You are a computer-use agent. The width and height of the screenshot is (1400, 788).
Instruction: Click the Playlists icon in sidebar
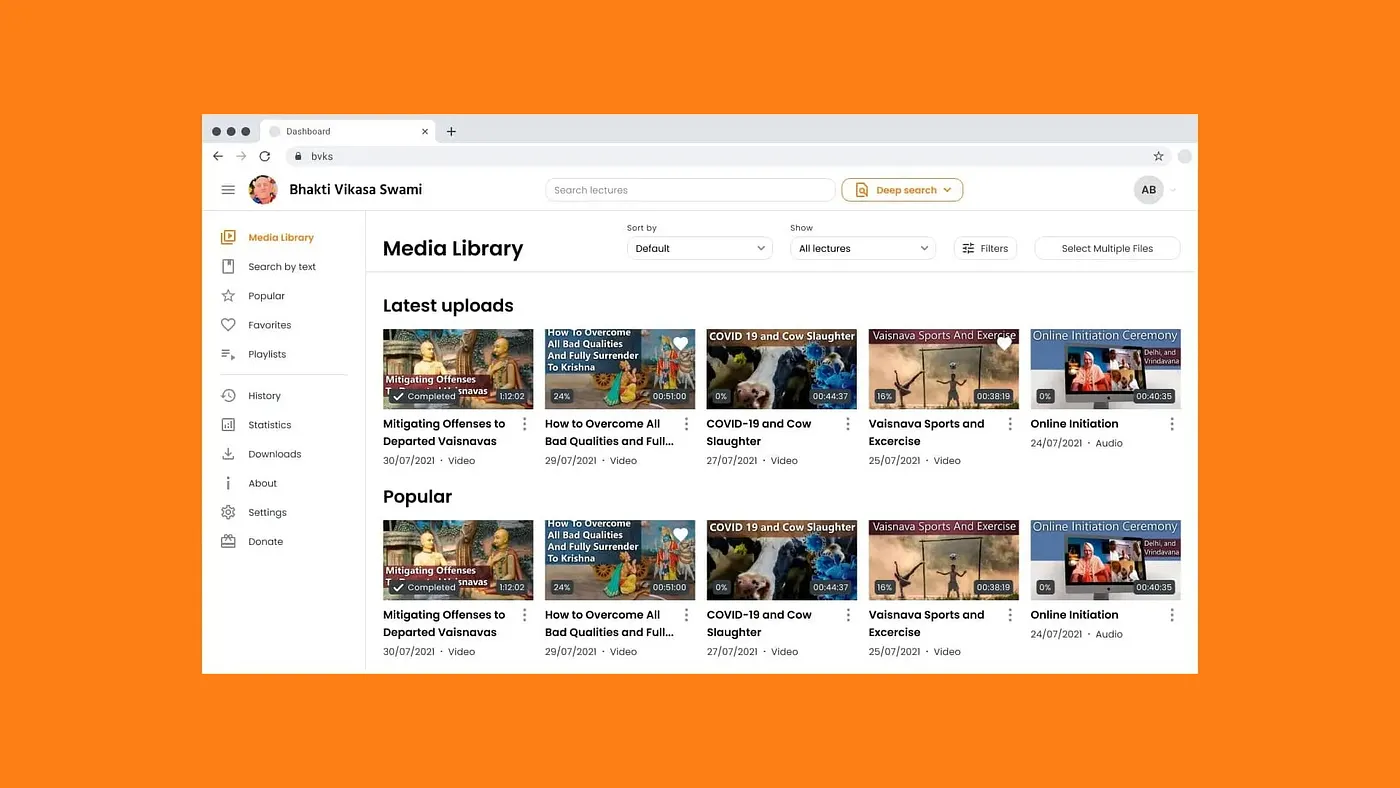pos(228,355)
